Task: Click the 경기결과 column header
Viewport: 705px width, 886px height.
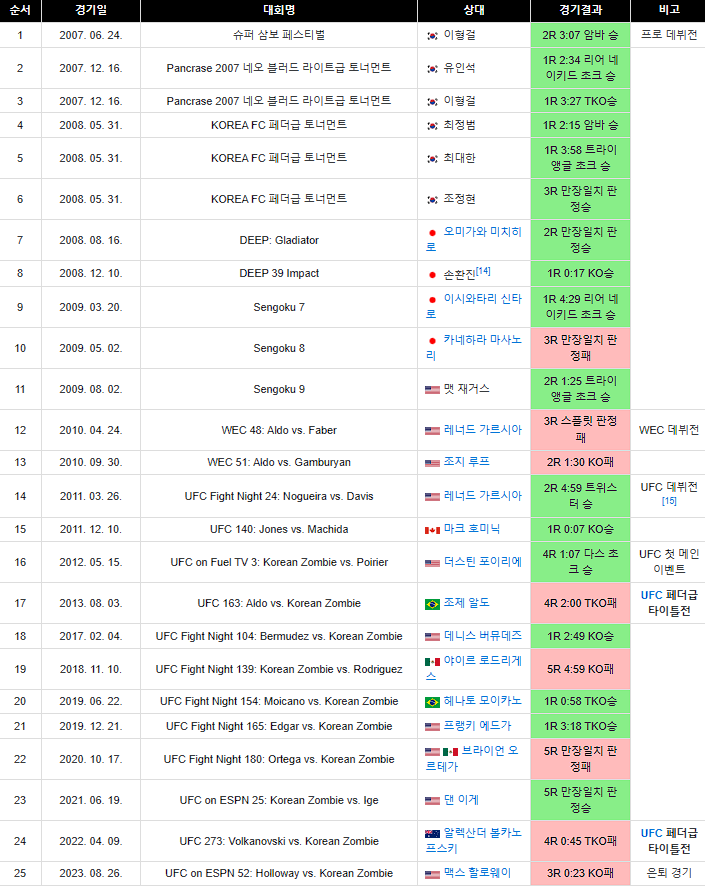Action: pyautogui.click(x=581, y=10)
